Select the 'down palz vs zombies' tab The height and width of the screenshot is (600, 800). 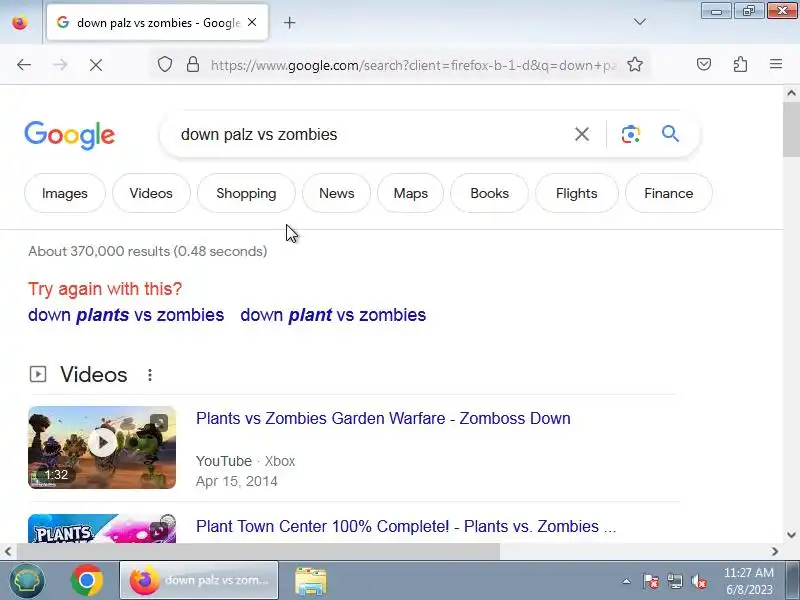pyautogui.click(x=157, y=22)
